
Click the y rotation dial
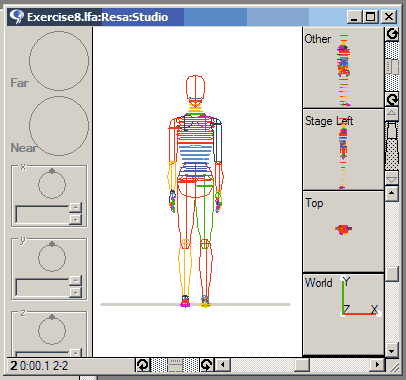click(52, 257)
